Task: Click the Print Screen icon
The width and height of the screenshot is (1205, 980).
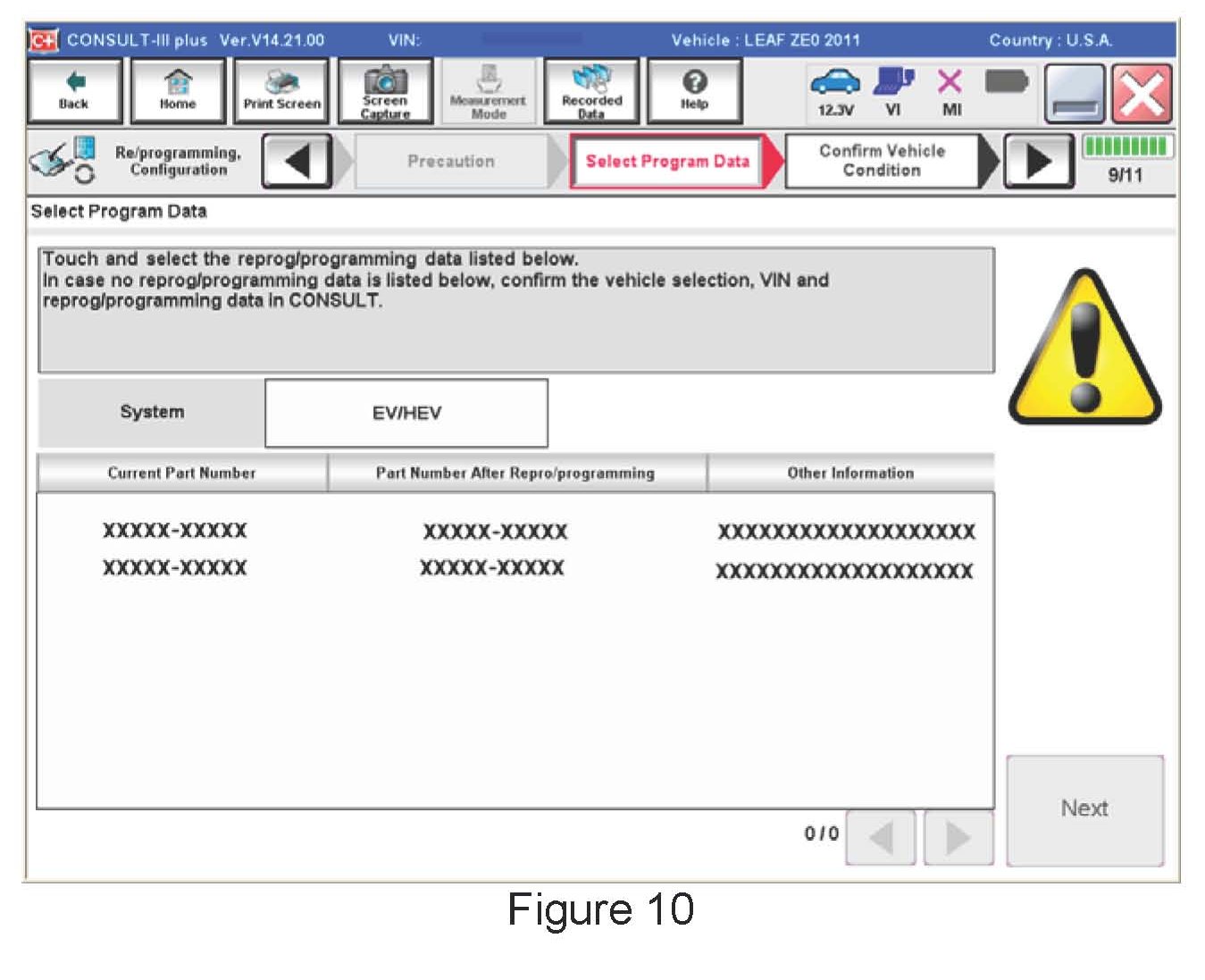Action: (281, 91)
